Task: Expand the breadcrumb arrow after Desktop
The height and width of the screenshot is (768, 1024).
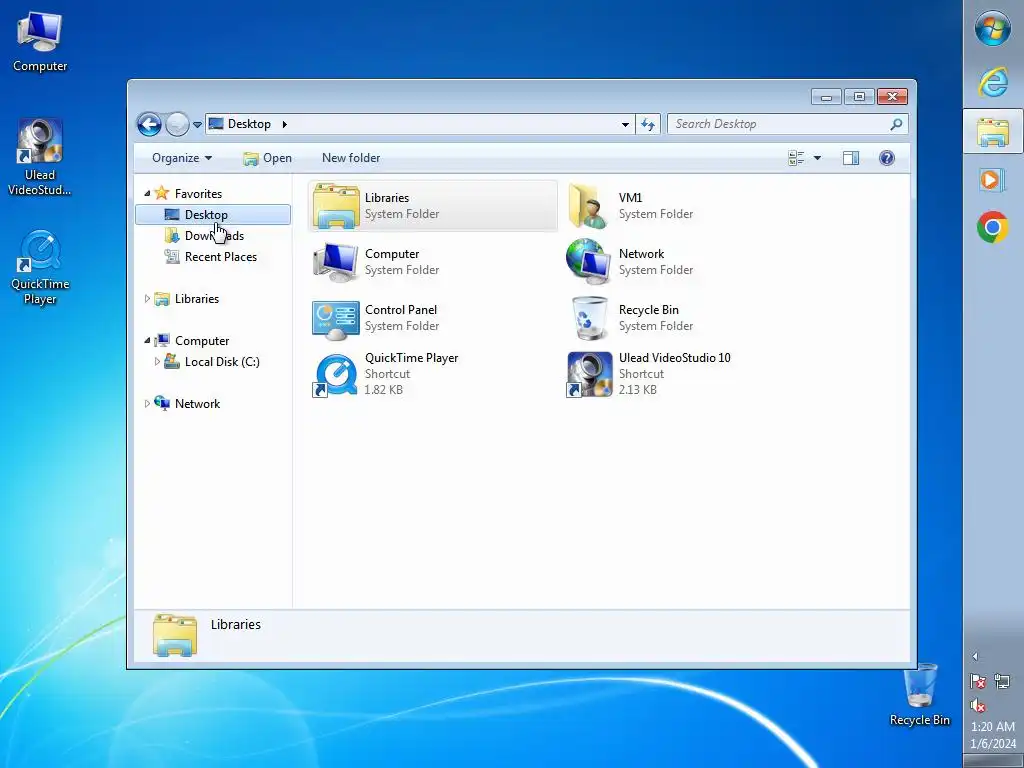Action: point(285,124)
